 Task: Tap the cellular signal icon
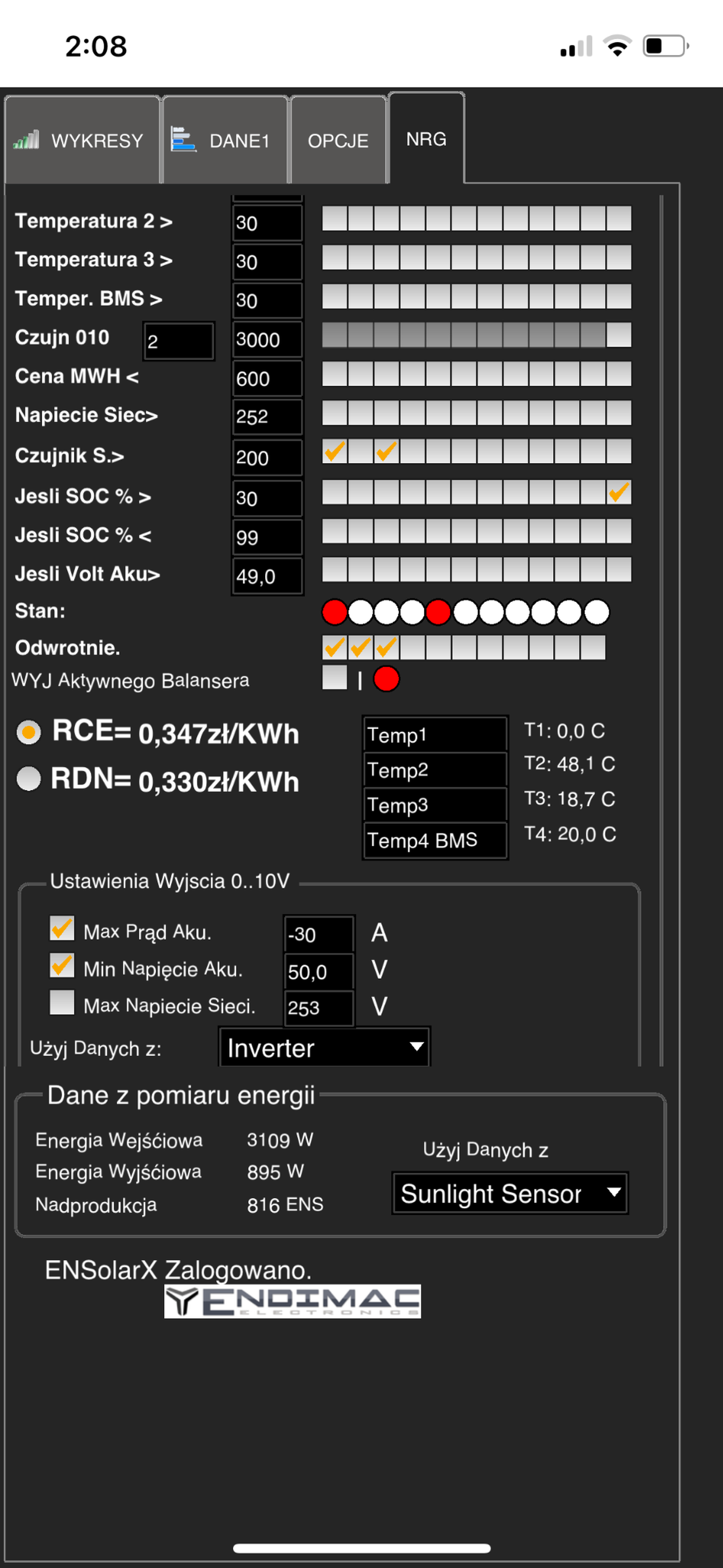coord(576,46)
